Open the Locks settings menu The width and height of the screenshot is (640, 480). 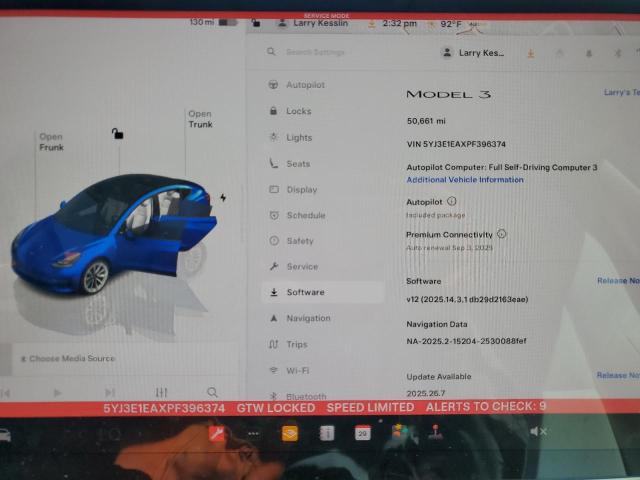(291, 111)
